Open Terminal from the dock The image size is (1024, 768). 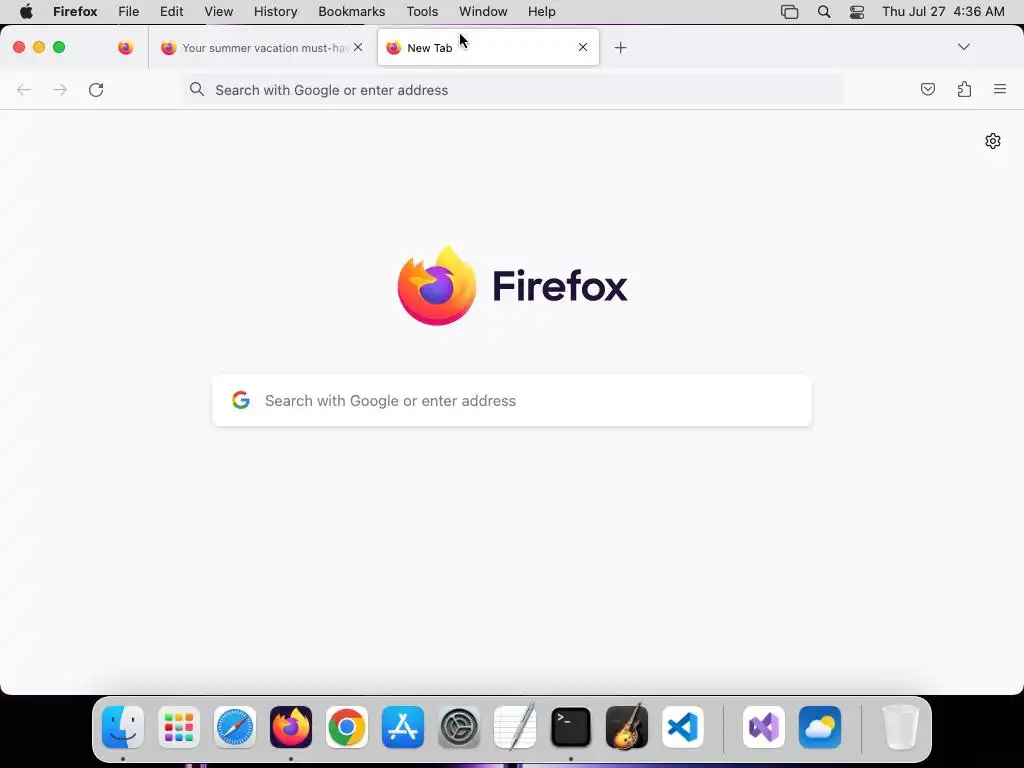point(571,727)
